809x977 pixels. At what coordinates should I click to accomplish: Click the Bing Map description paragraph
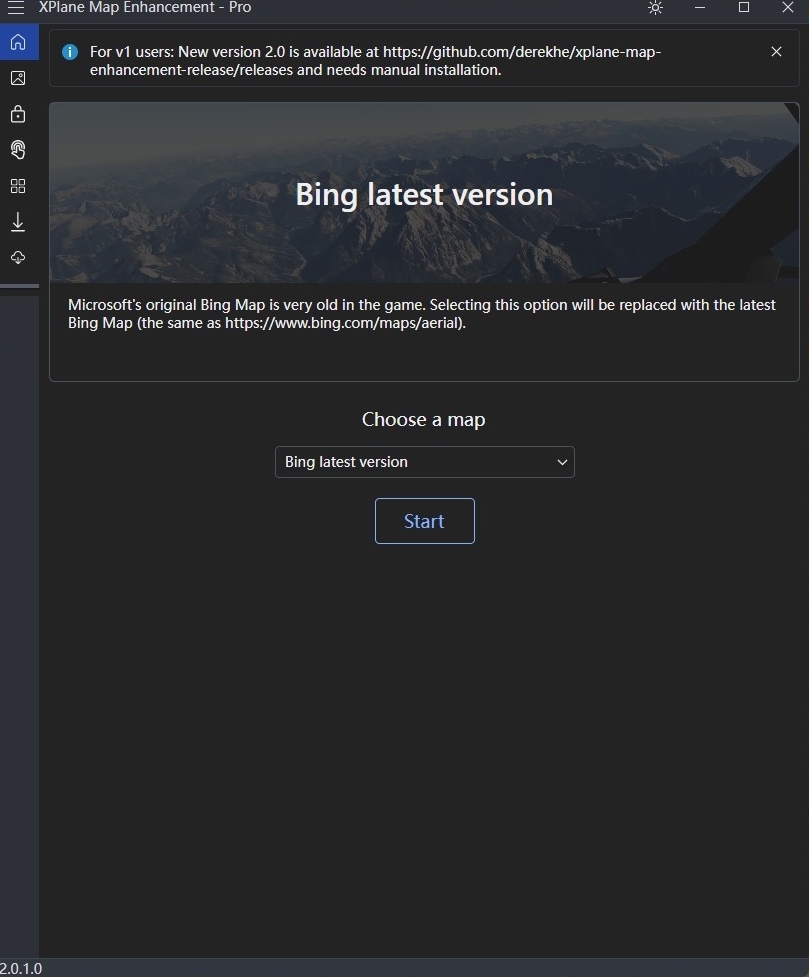[422, 313]
